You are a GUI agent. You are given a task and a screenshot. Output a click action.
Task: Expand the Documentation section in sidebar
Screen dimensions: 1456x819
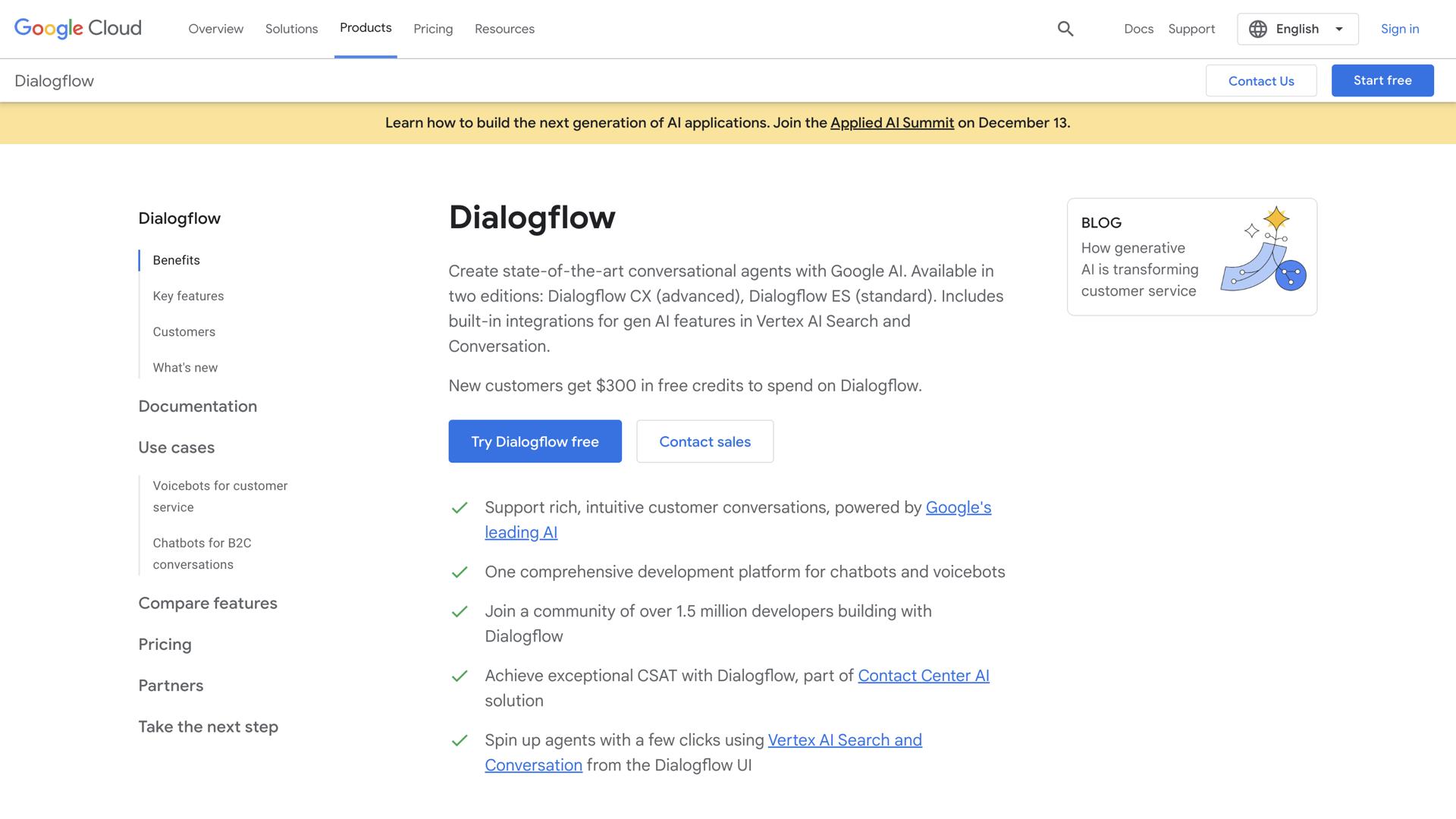tap(197, 406)
